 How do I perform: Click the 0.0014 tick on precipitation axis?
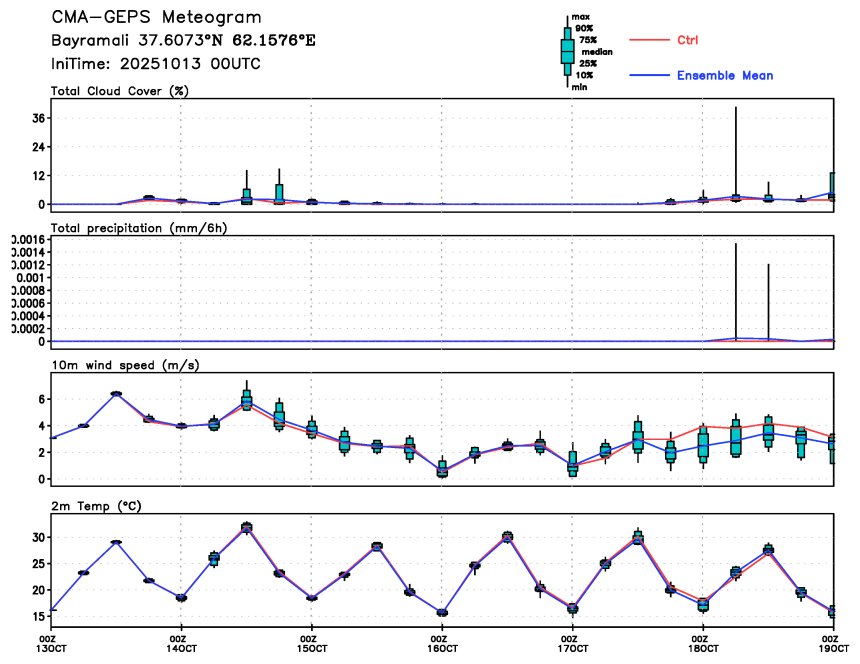coord(27,252)
